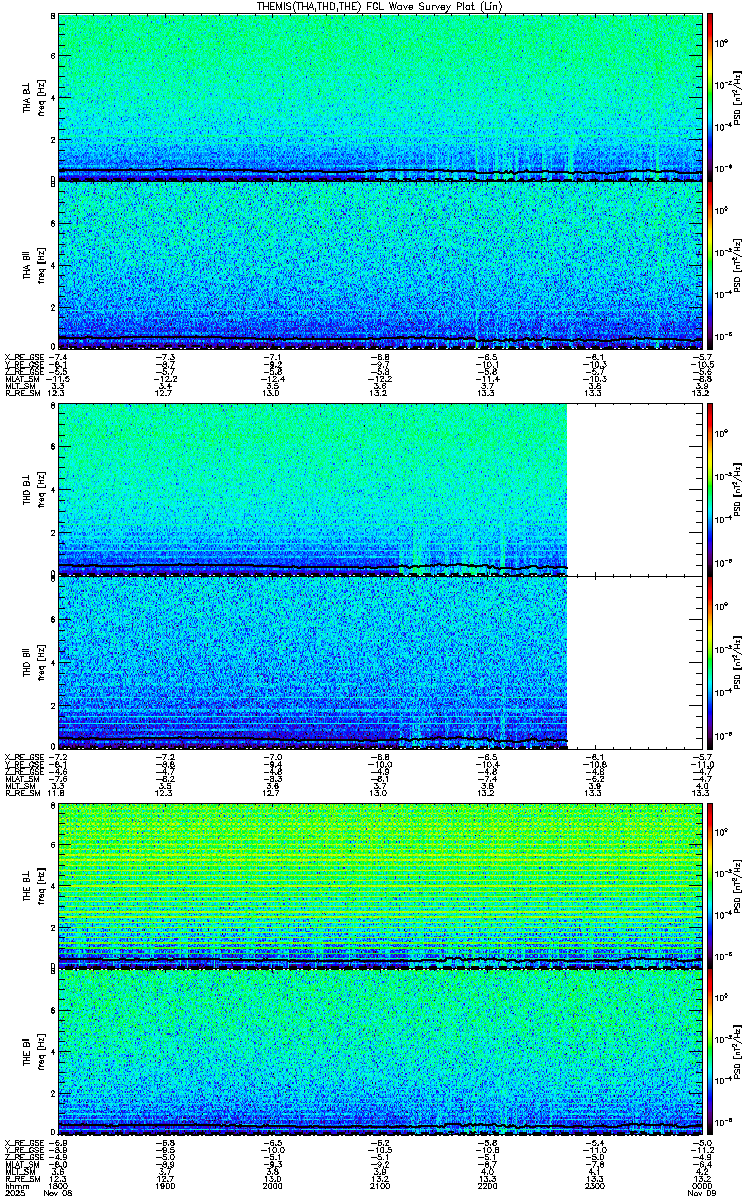
Task: Click the THA B⊥ freq [Hz] axis label
Action: 40,97
